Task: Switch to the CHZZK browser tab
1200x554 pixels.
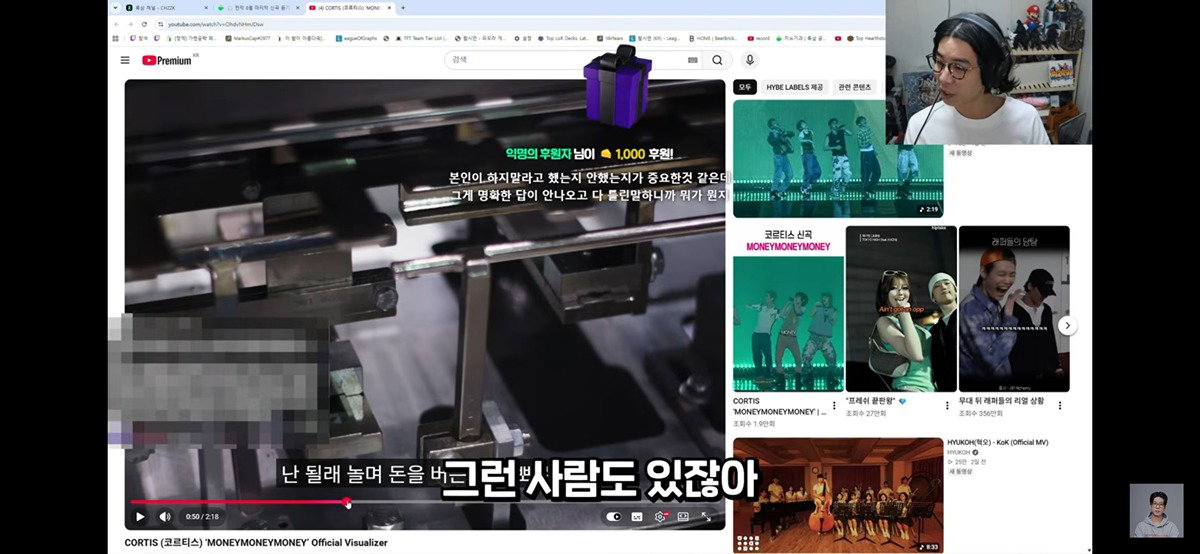Action: coord(165,7)
